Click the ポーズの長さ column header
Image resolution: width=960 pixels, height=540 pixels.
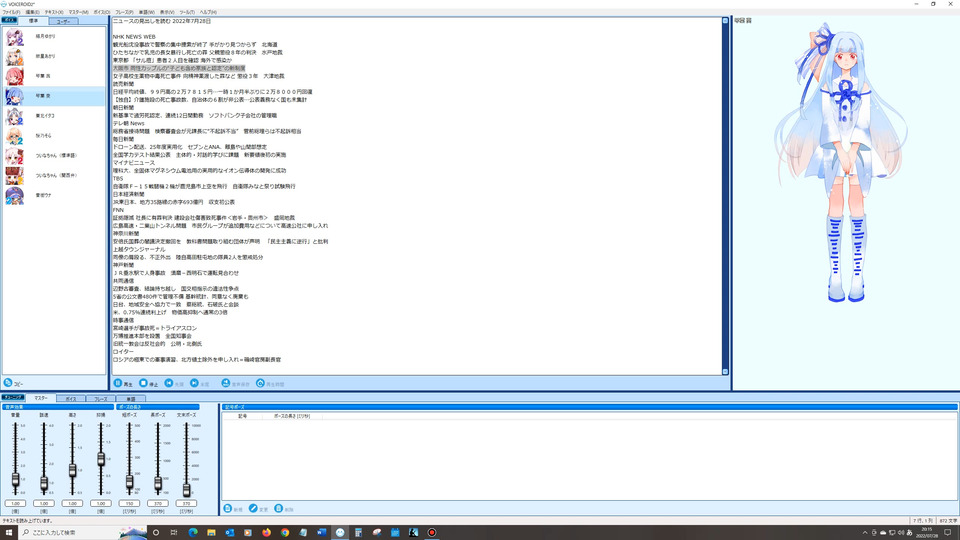[292, 416]
